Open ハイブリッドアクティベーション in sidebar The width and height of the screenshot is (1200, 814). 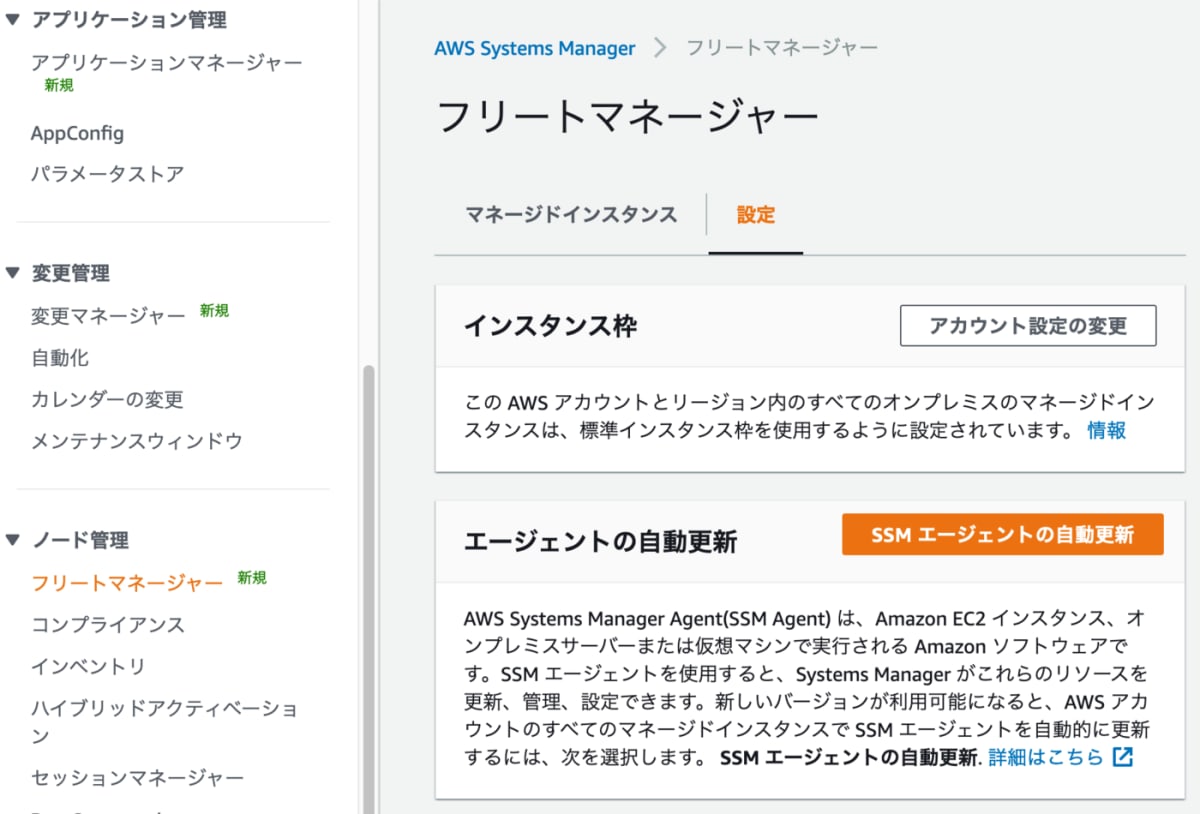[x=165, y=722]
